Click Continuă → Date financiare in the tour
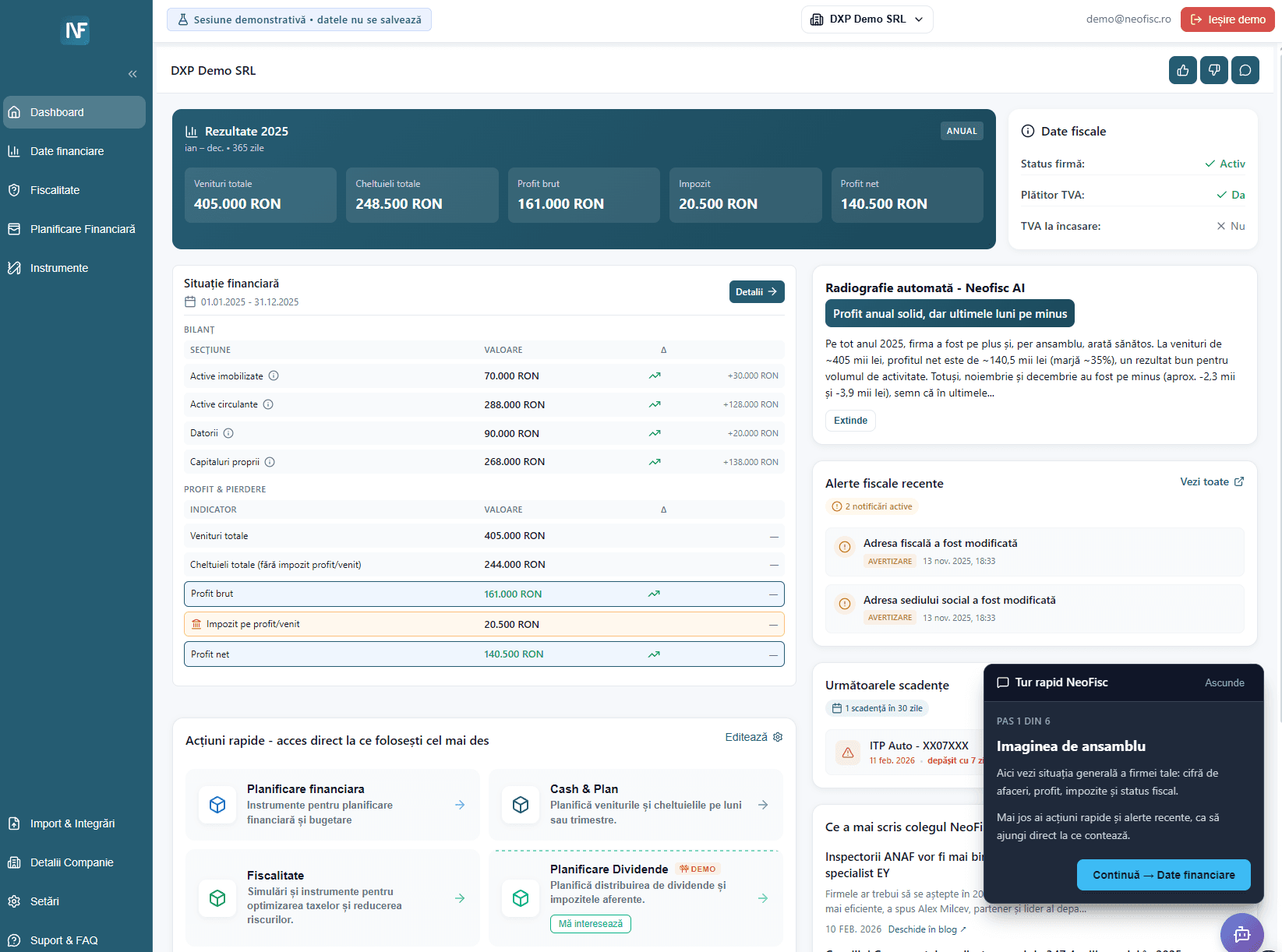1282x952 pixels. [x=1164, y=874]
